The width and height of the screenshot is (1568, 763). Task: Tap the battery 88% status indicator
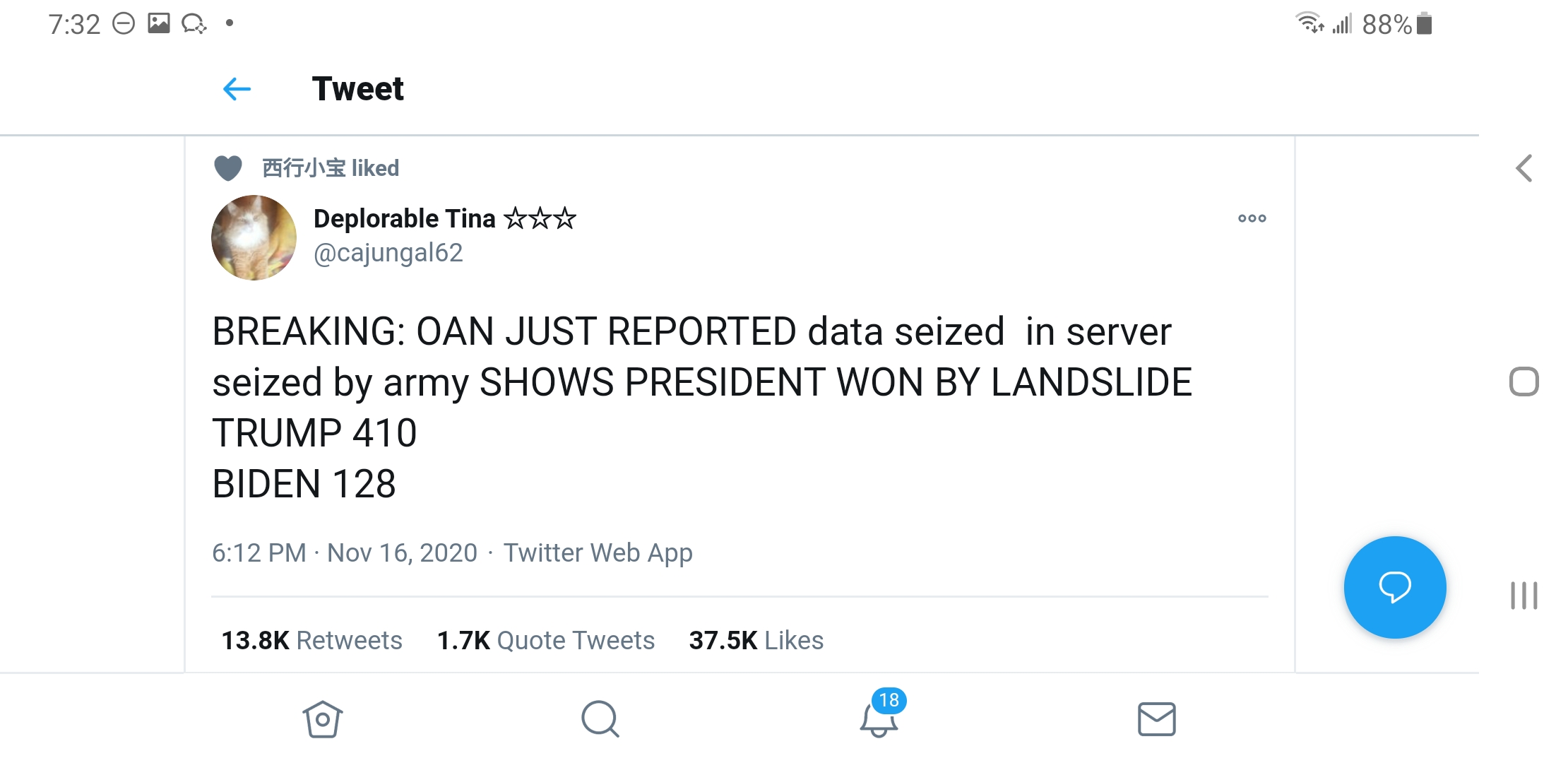coord(1396,24)
